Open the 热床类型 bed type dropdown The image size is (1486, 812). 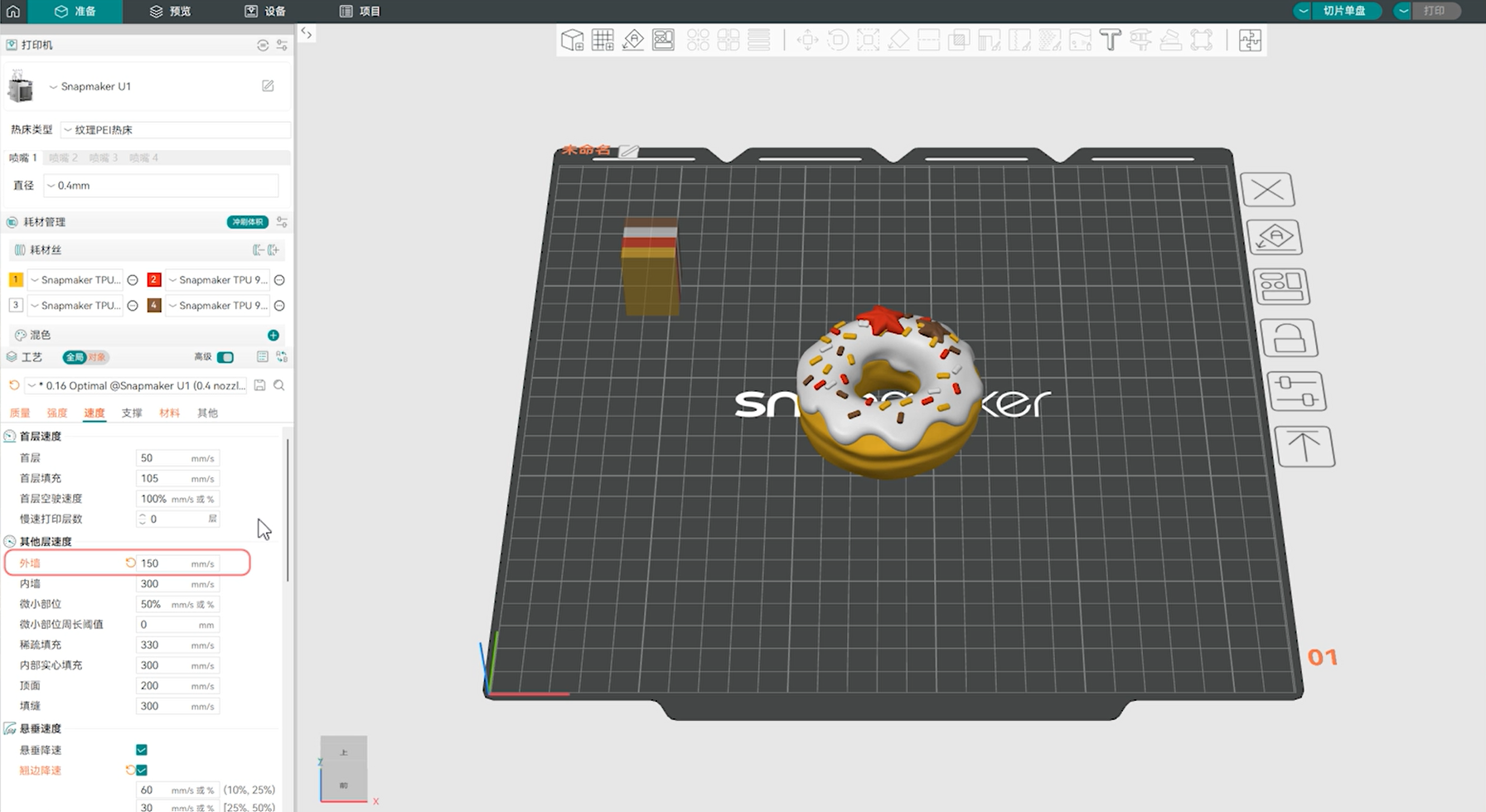pos(175,130)
